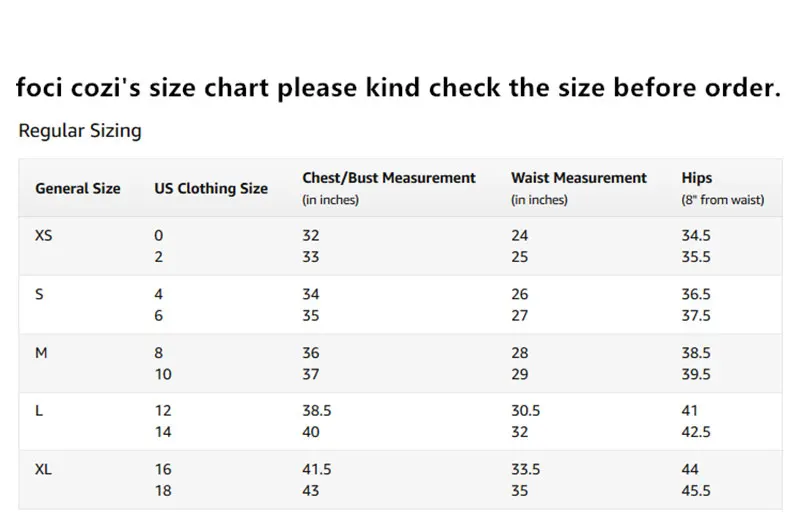Screen dimensions: 800x532
Task: Click chest measurement value 38.5
Action: [x=317, y=411]
